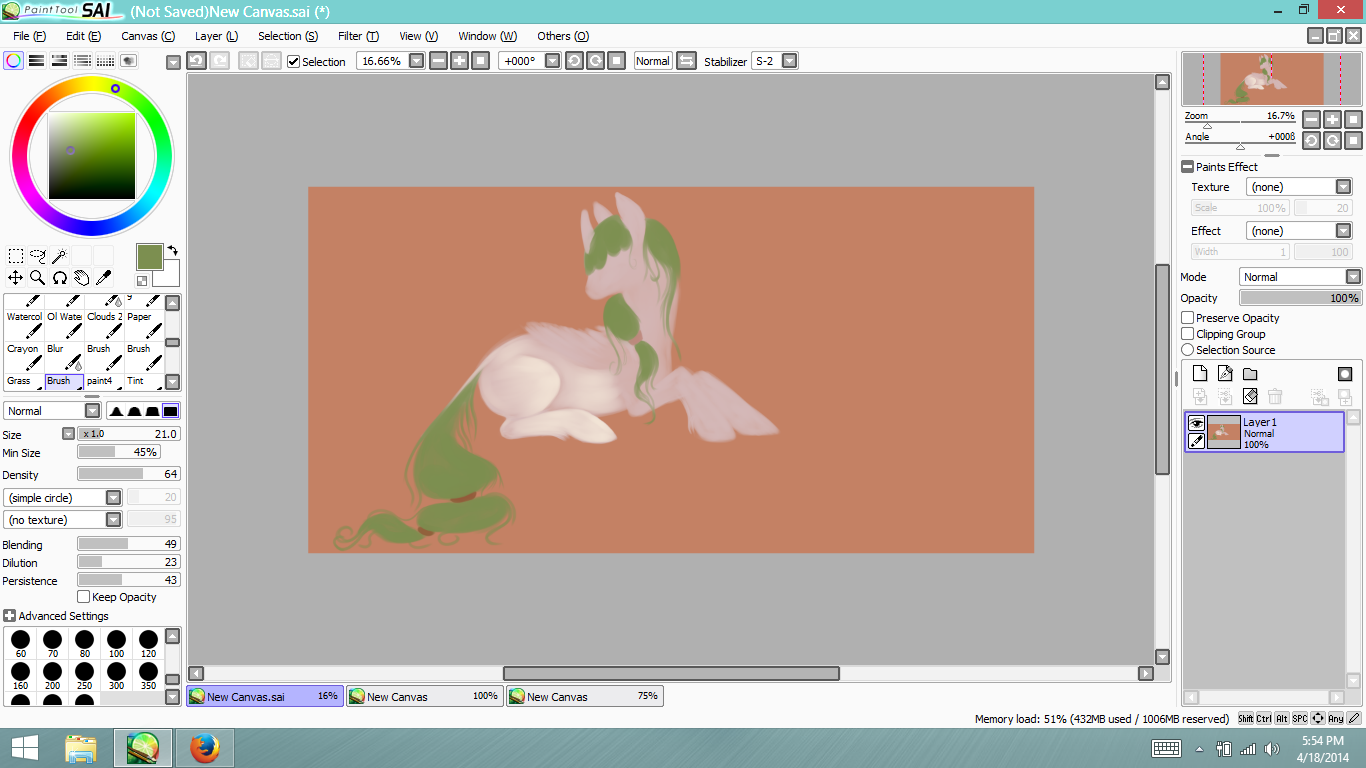
Task: Expand the Advanced Settings section
Action: coord(10,616)
